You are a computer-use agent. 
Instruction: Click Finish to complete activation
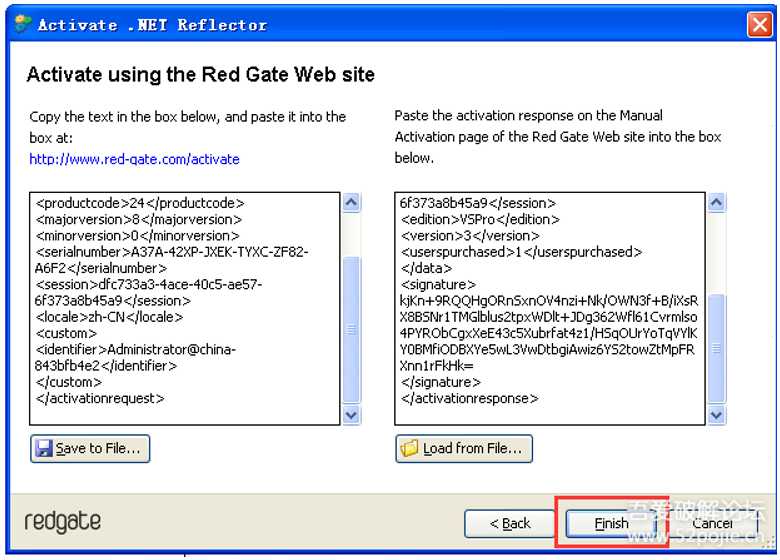[x=611, y=523]
